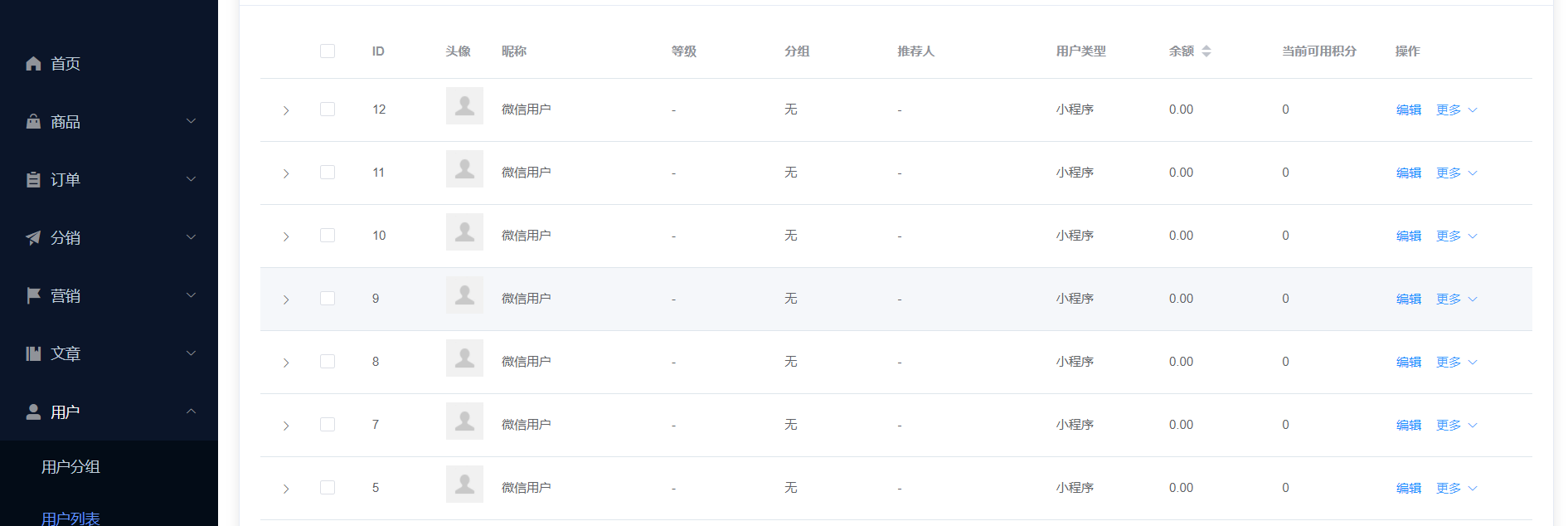
Task: Open 用户列表 submenu item
Action: coord(70,519)
